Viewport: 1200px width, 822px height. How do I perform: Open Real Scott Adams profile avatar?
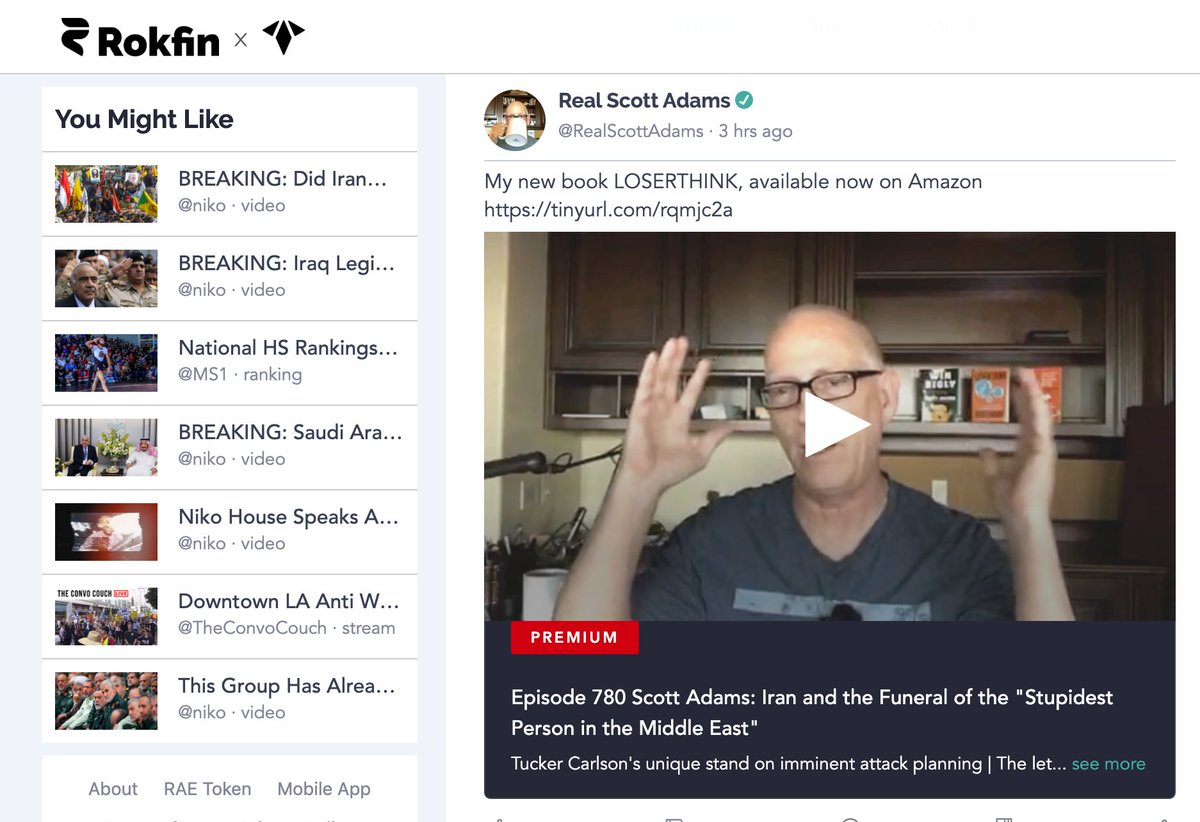click(x=515, y=120)
